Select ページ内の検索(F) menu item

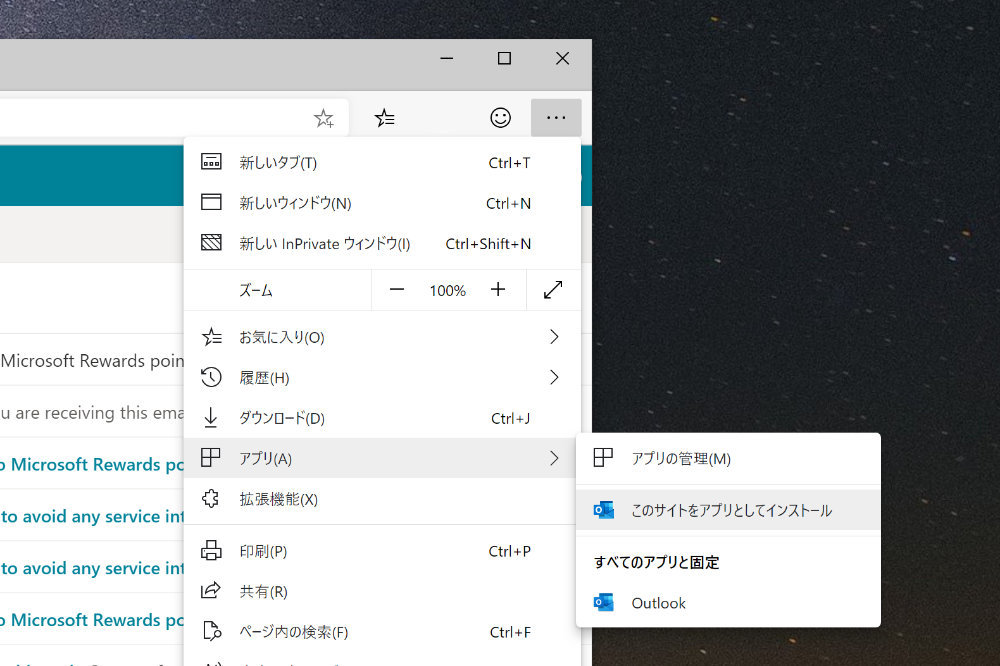pyautogui.click(x=382, y=632)
